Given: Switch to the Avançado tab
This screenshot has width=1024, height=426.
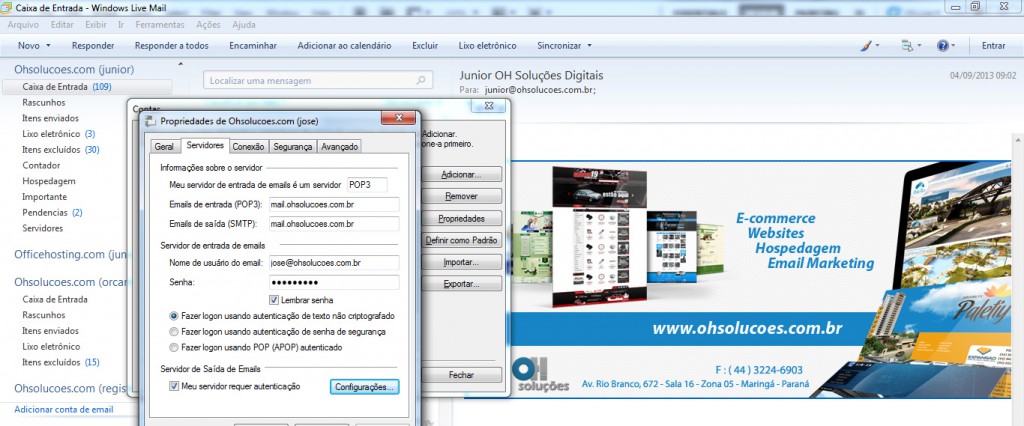Looking at the screenshot, I should [339, 146].
